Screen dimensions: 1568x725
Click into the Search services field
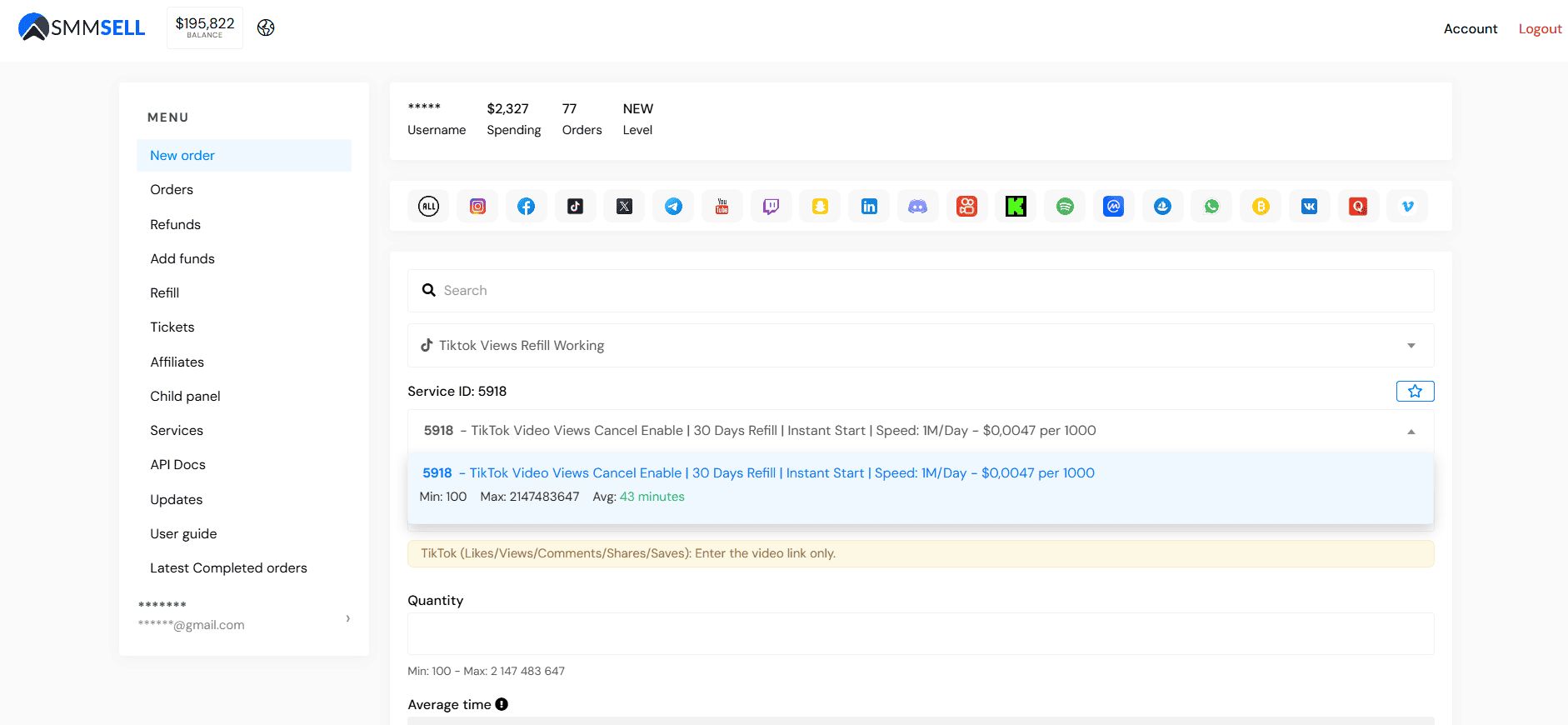tap(921, 290)
